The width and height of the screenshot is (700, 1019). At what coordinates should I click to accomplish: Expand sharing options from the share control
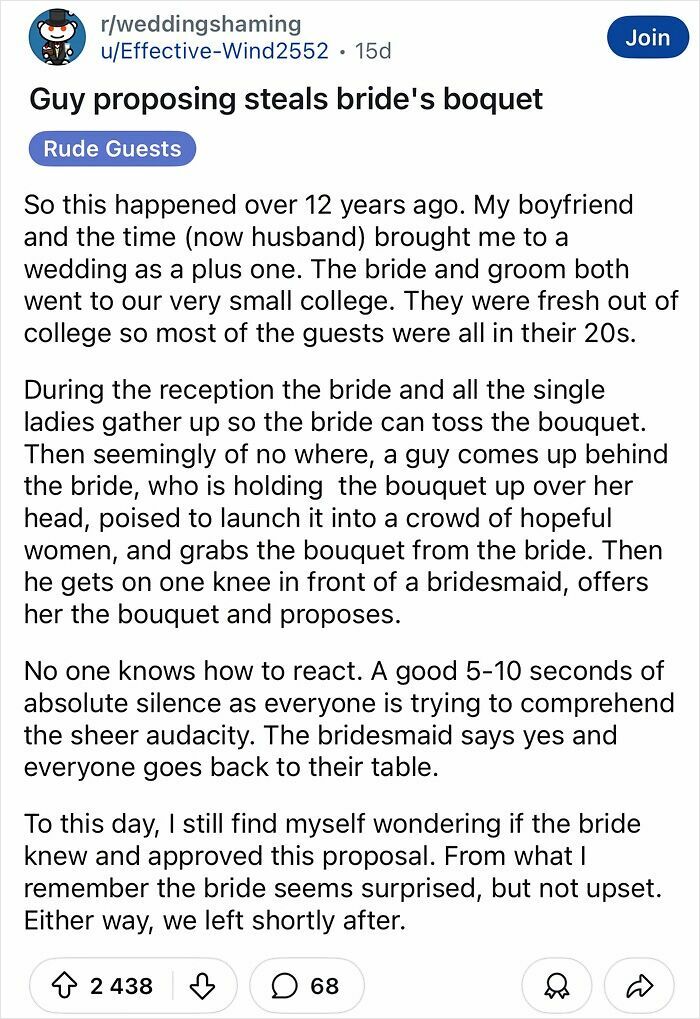636,986
